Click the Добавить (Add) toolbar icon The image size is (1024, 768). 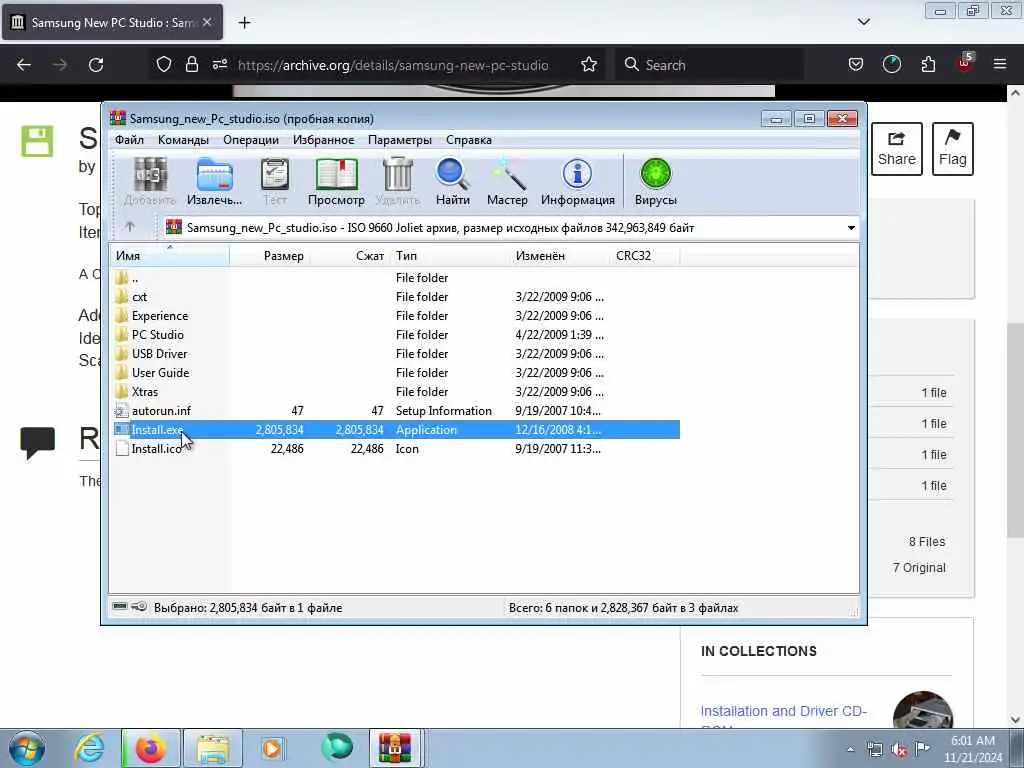(x=150, y=182)
